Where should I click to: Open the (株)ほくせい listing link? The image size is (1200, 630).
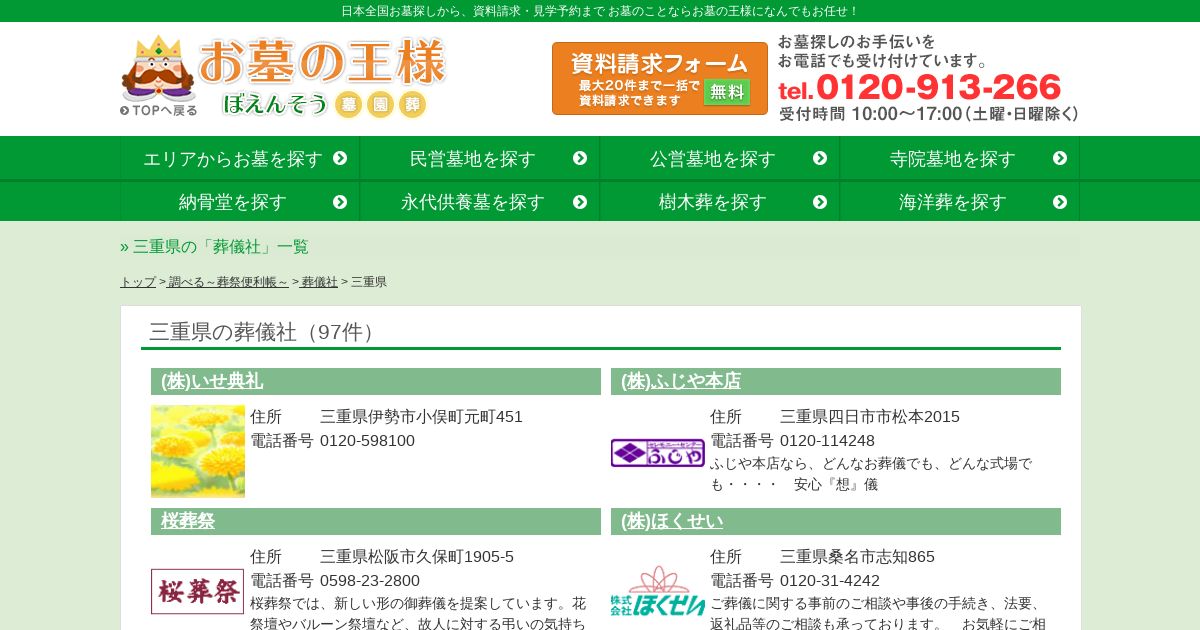tap(672, 521)
